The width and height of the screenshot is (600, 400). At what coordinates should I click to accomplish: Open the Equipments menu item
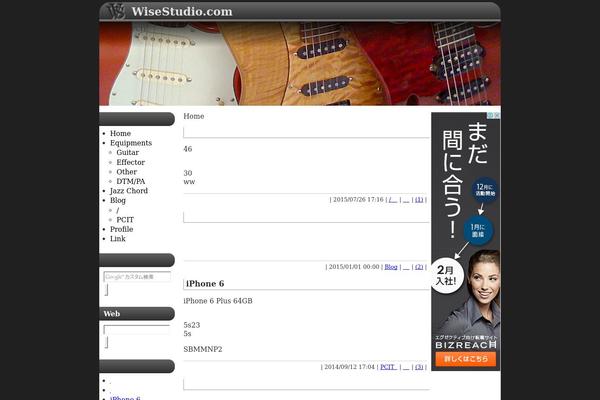click(x=131, y=143)
